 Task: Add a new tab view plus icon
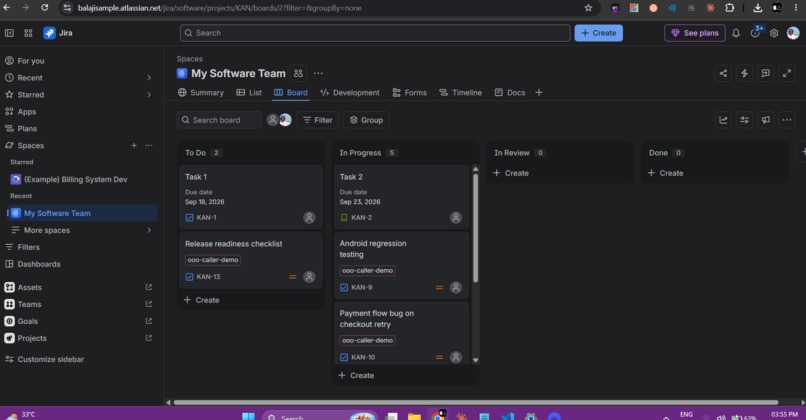(x=539, y=93)
